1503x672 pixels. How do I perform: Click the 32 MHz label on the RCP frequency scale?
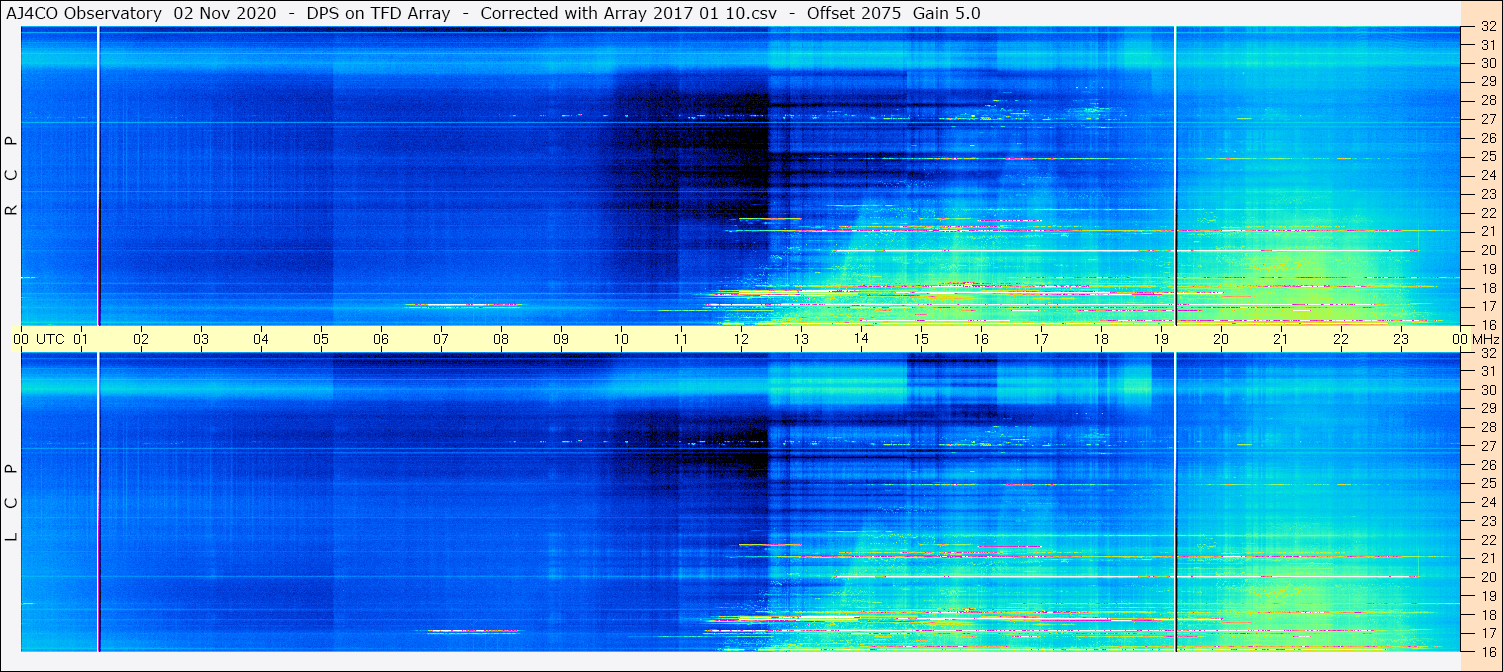click(1487, 27)
